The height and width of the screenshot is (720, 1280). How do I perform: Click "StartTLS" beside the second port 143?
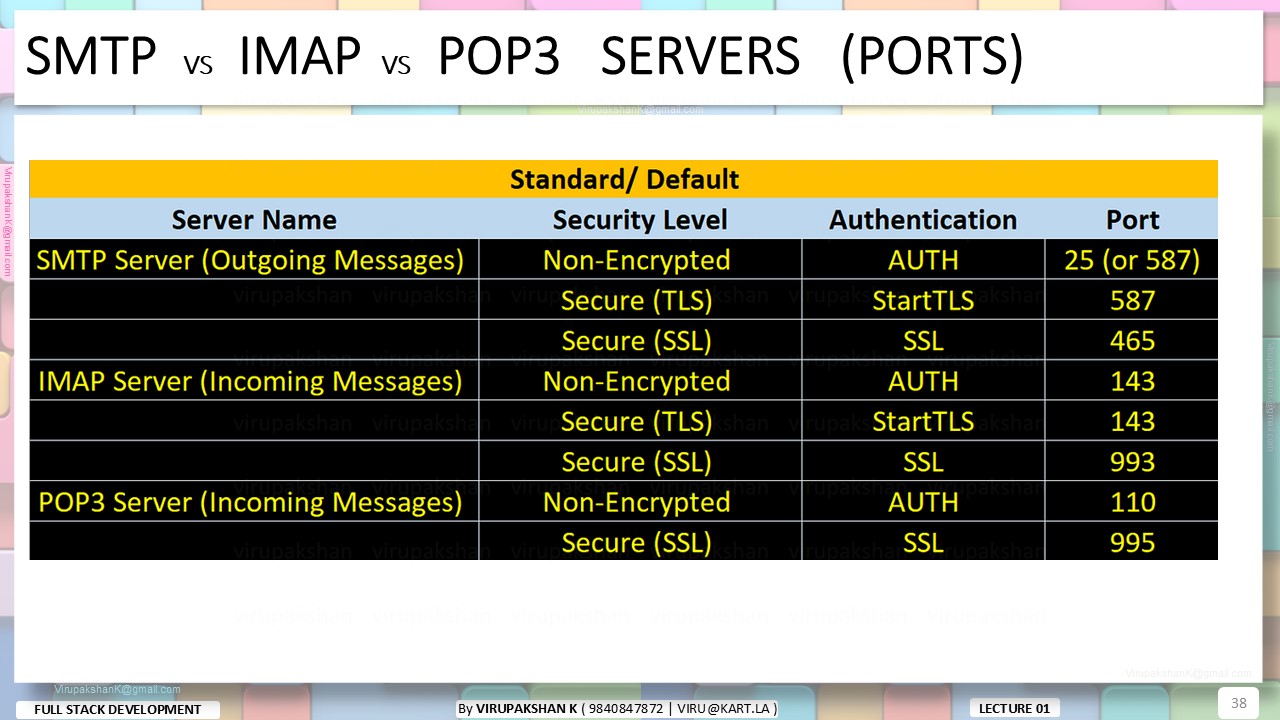point(923,422)
